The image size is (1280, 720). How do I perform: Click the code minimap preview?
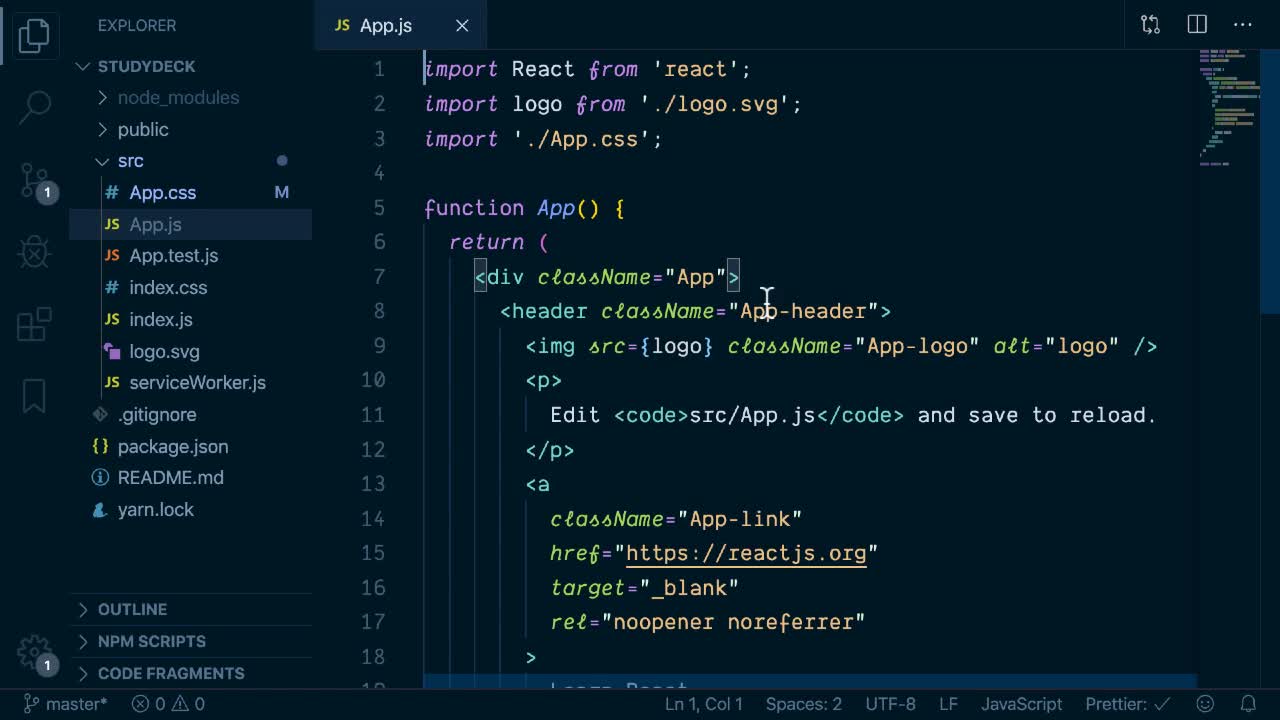click(1227, 107)
